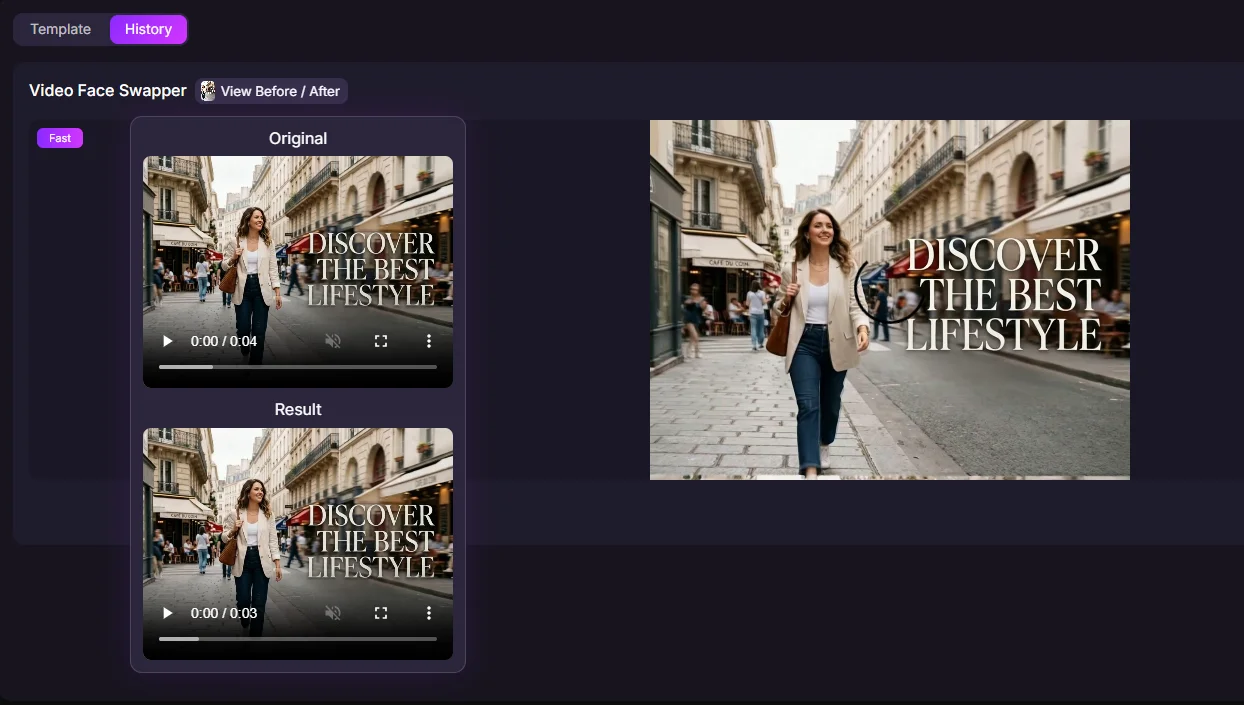
Task: Open fullscreen for the Original video
Action: click(x=381, y=341)
